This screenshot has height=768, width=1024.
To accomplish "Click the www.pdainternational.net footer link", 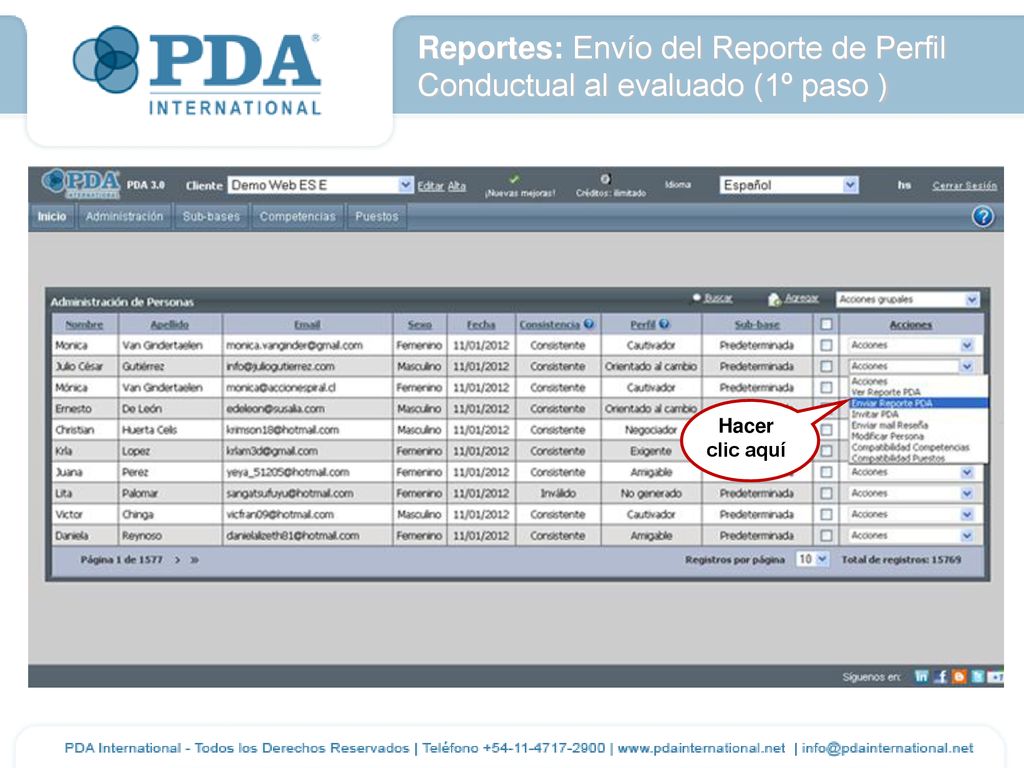I will pos(701,748).
